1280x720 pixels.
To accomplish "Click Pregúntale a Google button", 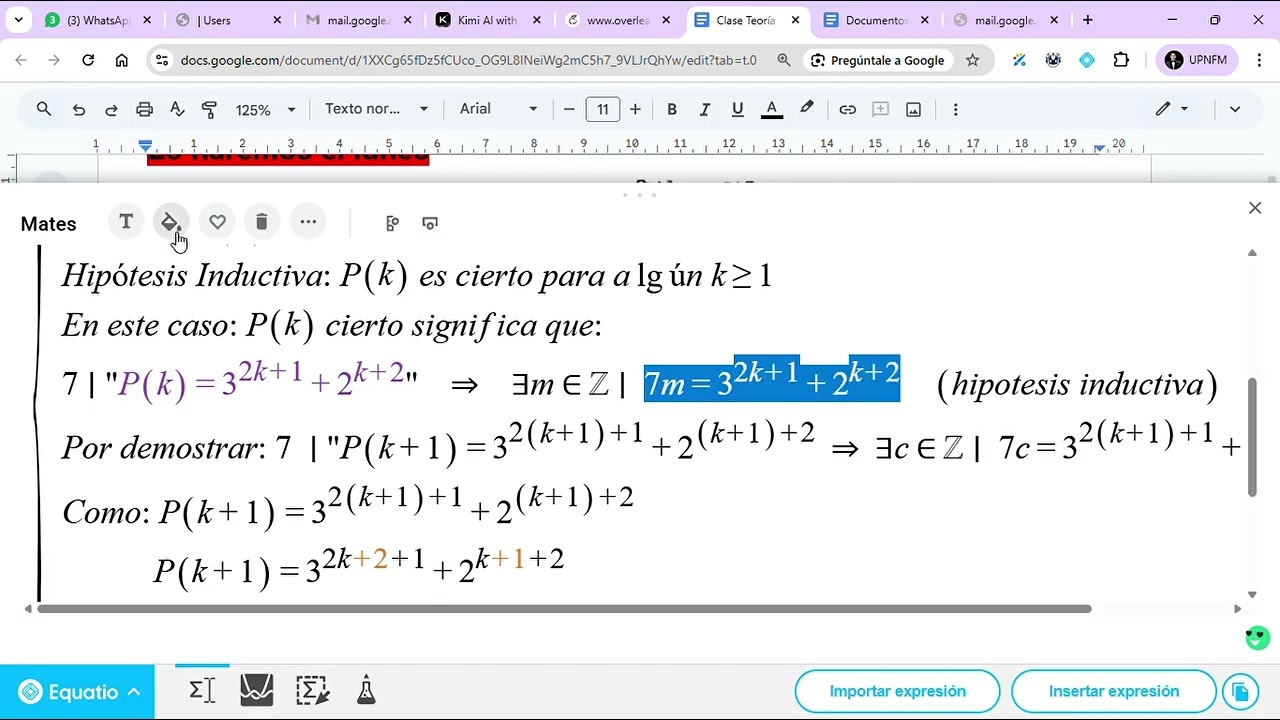I will 877,60.
